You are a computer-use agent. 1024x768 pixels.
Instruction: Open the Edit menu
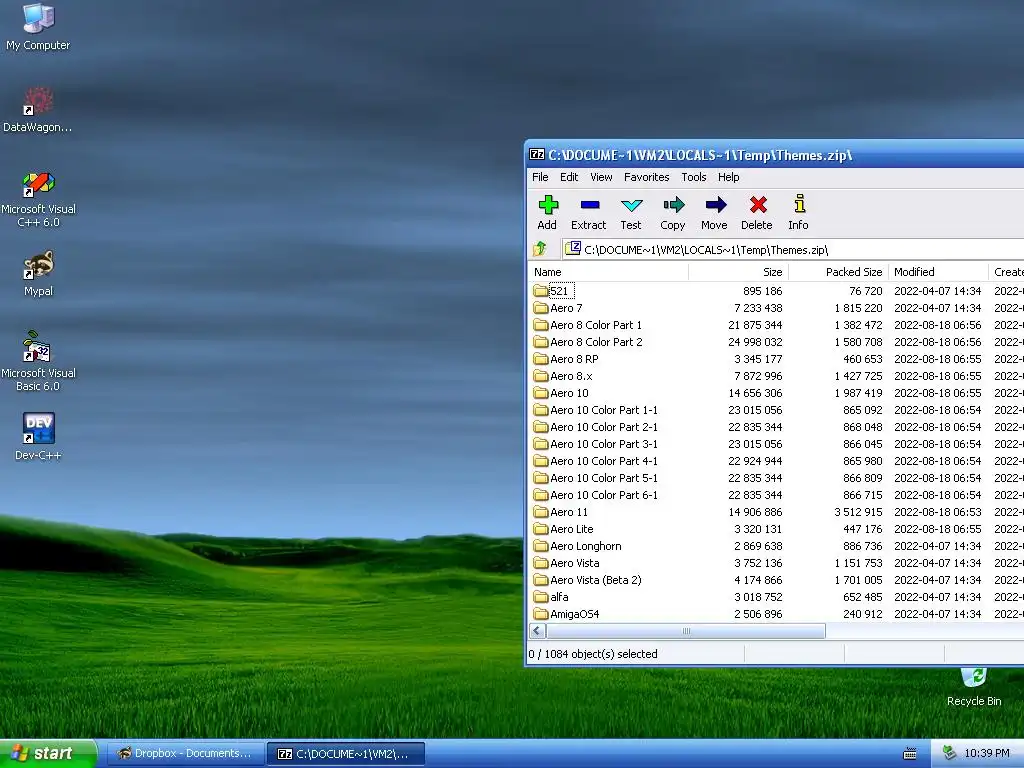point(569,177)
